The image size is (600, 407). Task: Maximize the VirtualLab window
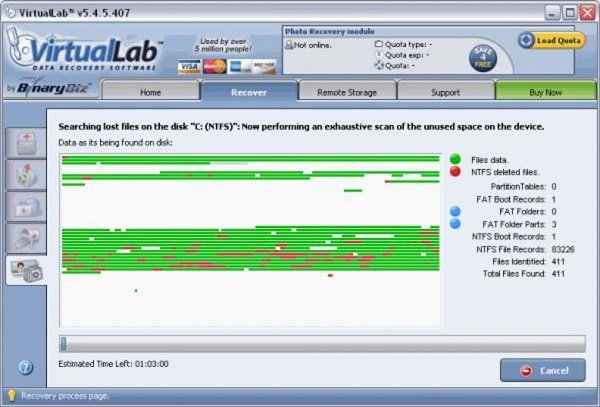570,13
